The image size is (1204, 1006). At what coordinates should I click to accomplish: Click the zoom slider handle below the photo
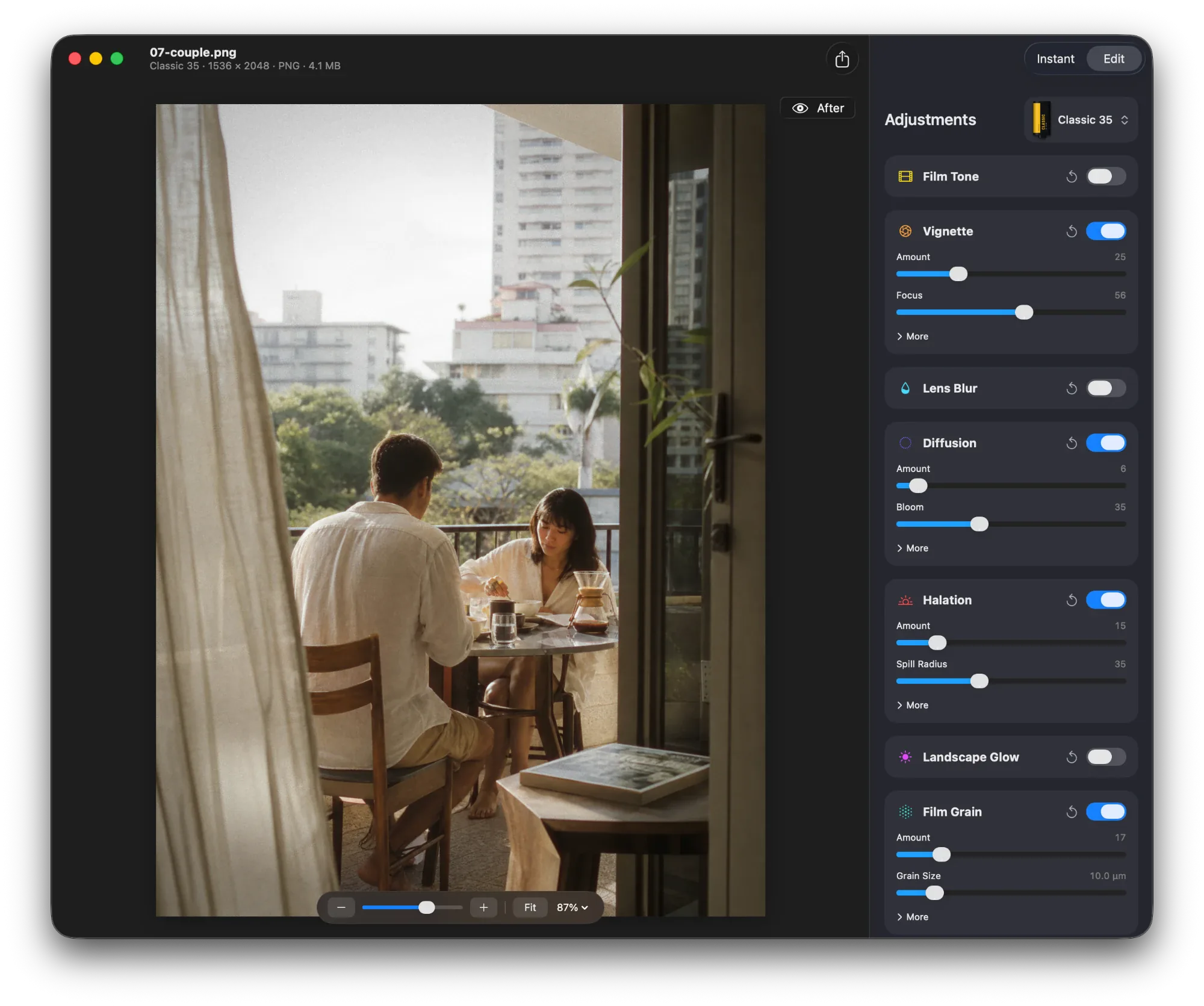[426, 907]
